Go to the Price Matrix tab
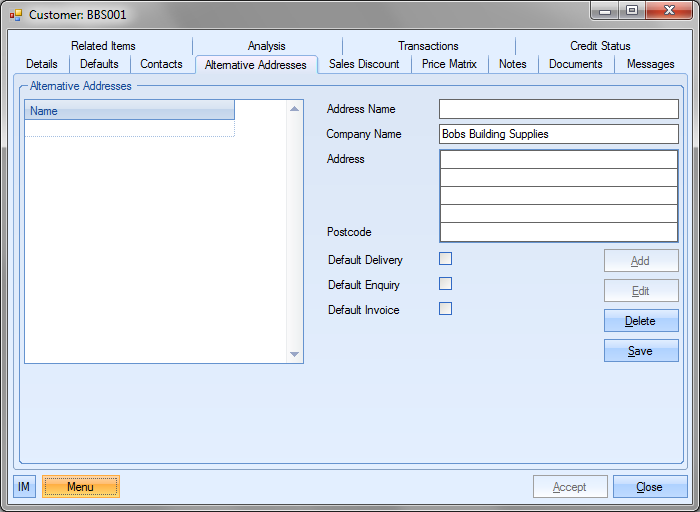Viewport: 700px width, 512px height. [449, 64]
